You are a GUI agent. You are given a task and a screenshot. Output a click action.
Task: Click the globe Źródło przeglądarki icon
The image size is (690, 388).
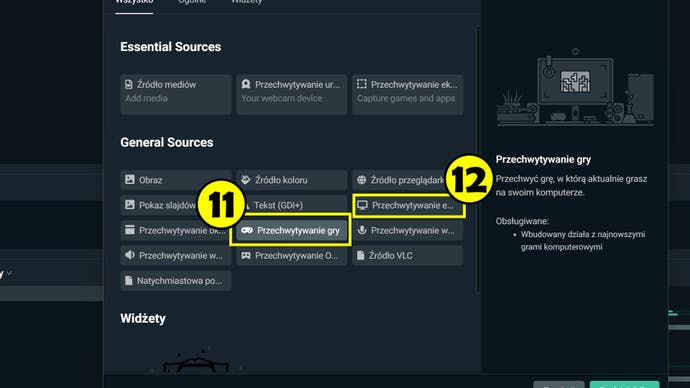pos(362,179)
